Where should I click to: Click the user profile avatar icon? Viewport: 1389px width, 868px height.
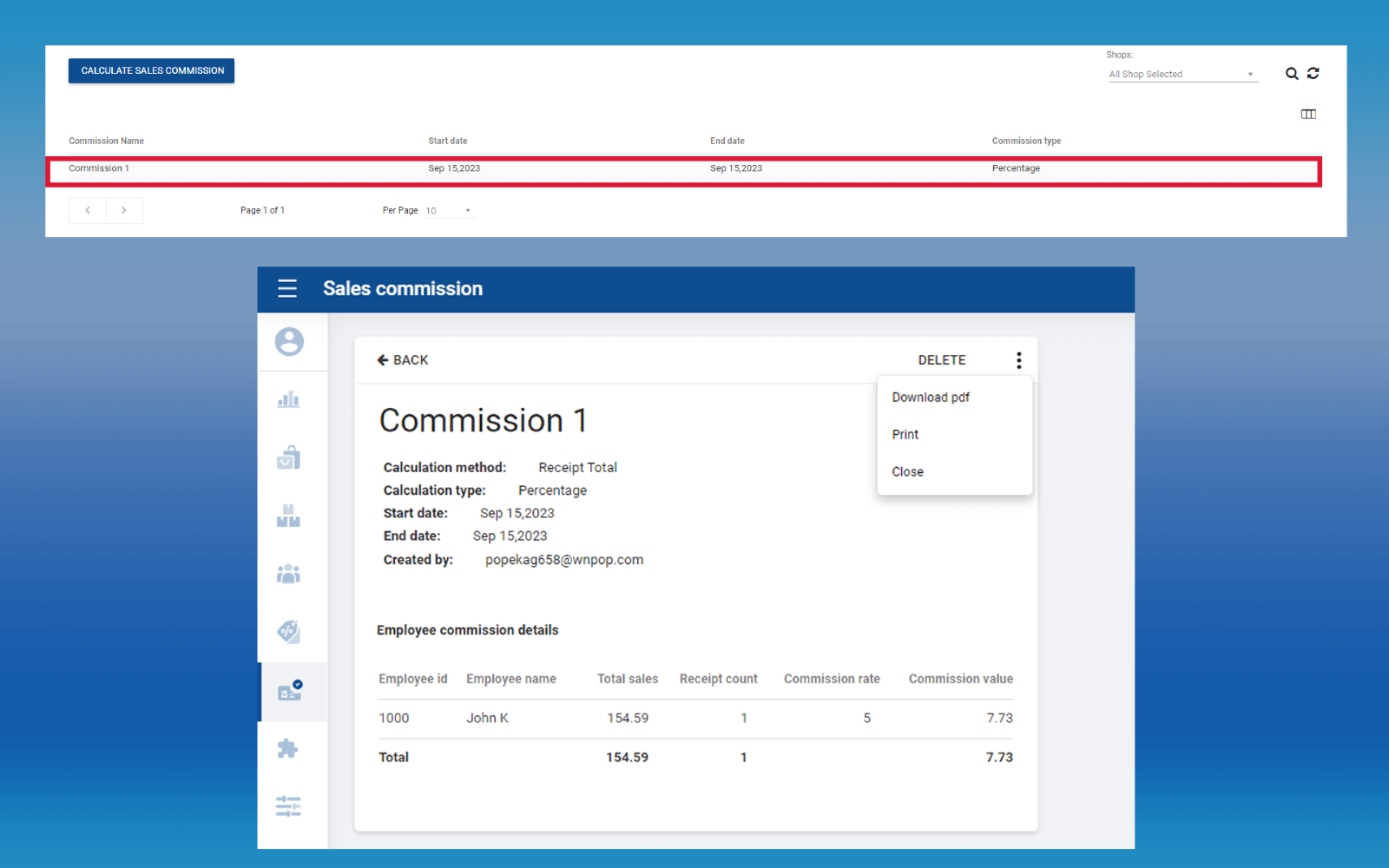click(x=289, y=342)
